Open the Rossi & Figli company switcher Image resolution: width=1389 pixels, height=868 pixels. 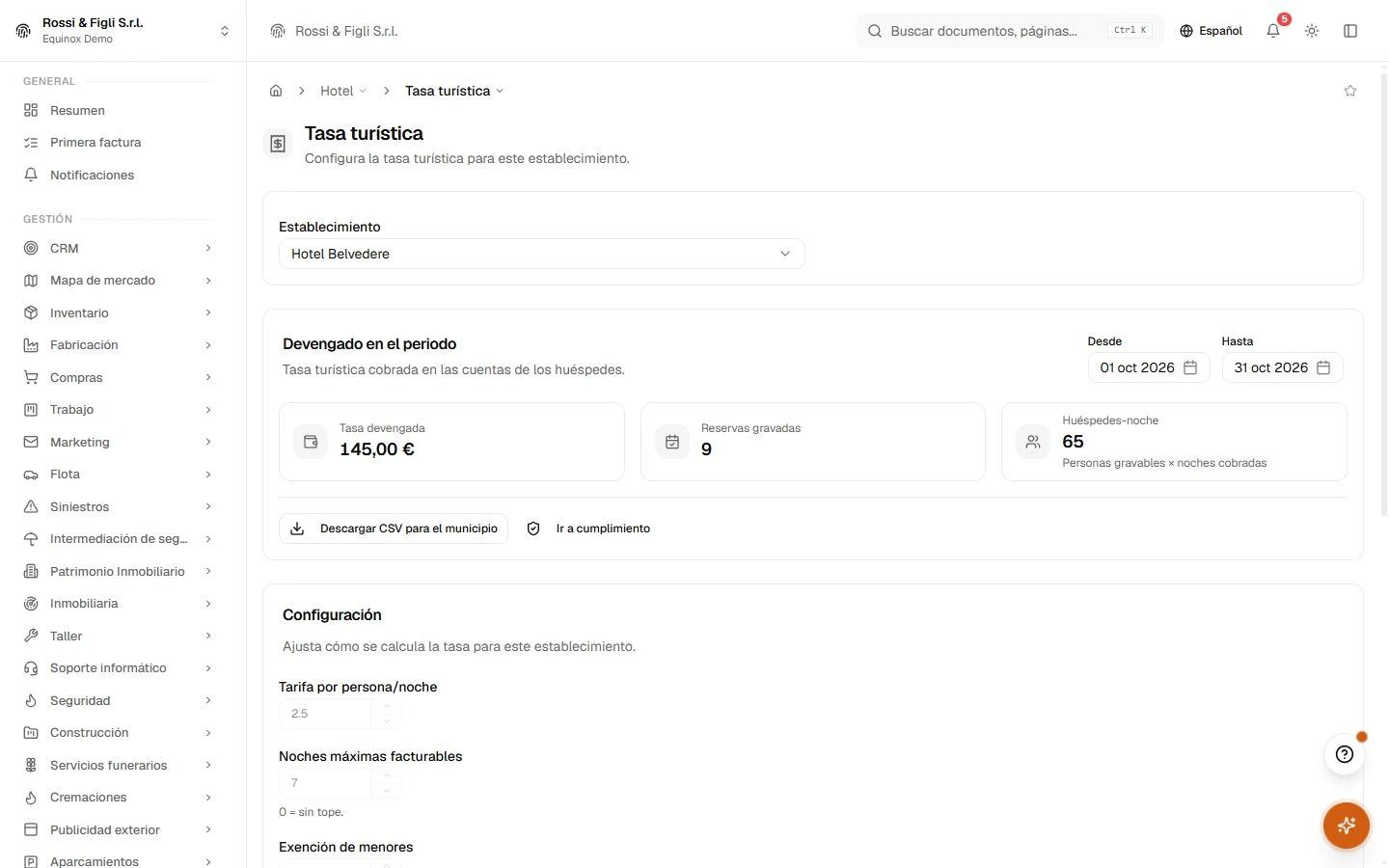pos(123,31)
